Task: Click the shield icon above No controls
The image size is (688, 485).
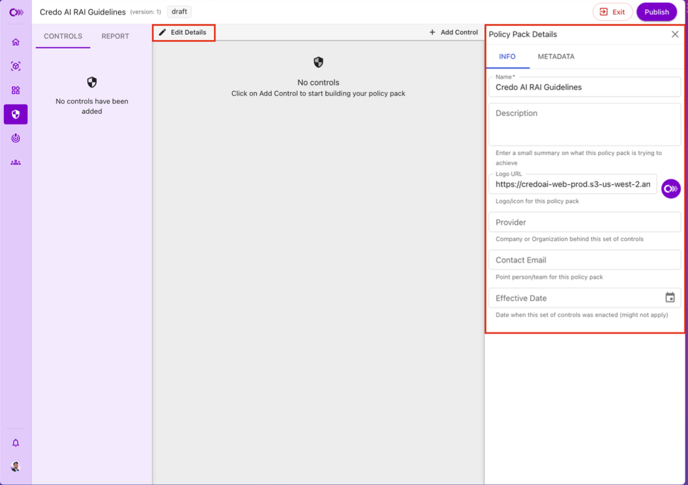Action: [319, 62]
